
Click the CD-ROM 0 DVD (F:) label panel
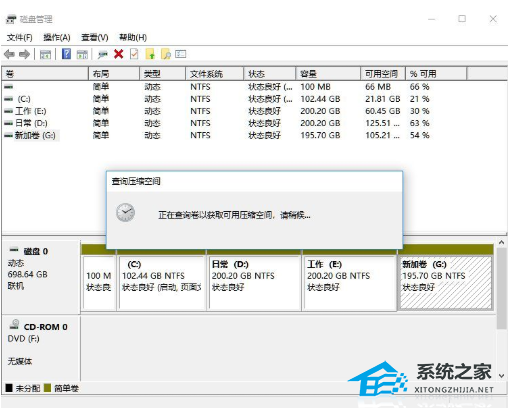click(41, 348)
